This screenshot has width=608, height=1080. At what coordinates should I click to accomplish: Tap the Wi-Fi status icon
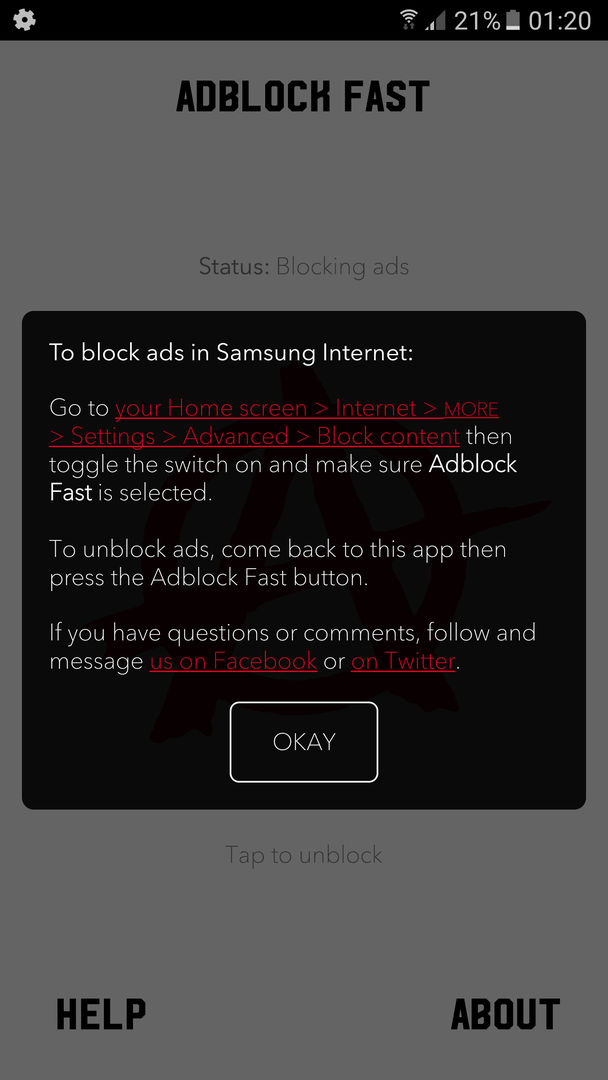click(409, 20)
